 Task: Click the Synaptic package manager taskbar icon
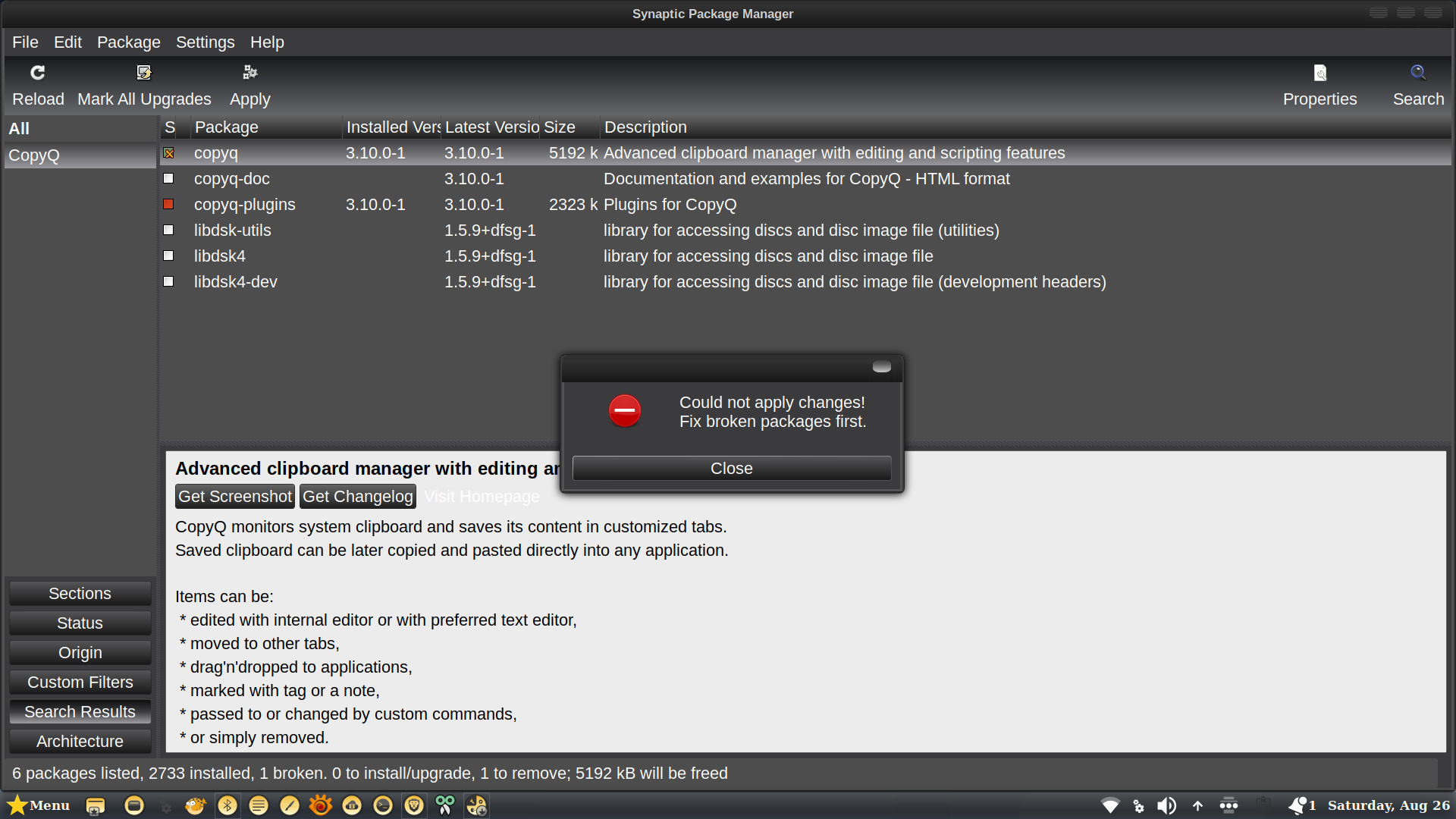(x=477, y=805)
